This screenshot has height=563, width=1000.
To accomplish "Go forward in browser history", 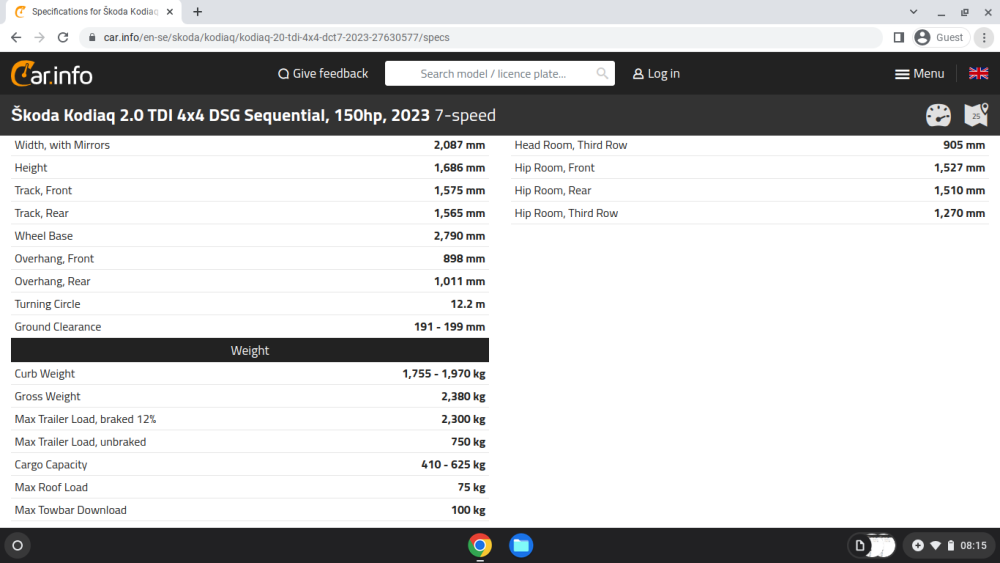I will [40, 38].
